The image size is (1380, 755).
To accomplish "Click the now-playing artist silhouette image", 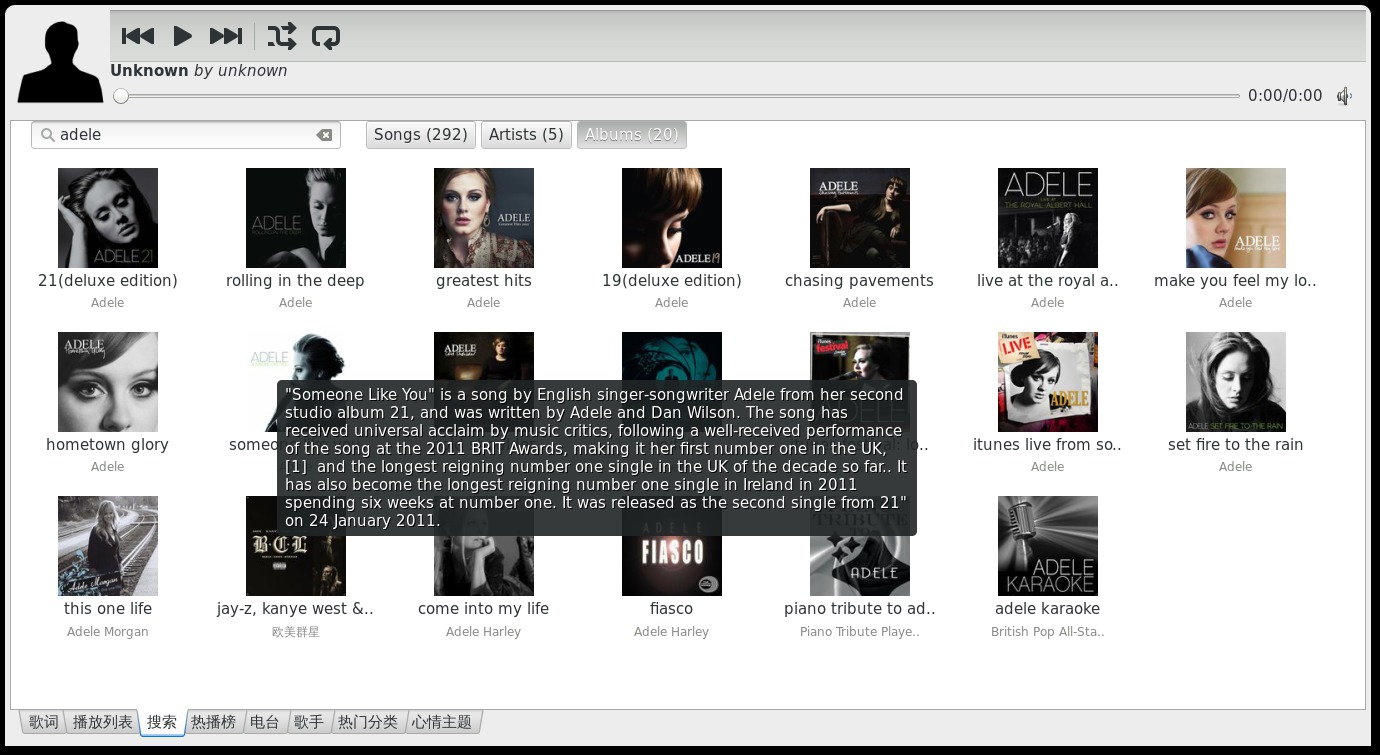I will [x=61, y=62].
